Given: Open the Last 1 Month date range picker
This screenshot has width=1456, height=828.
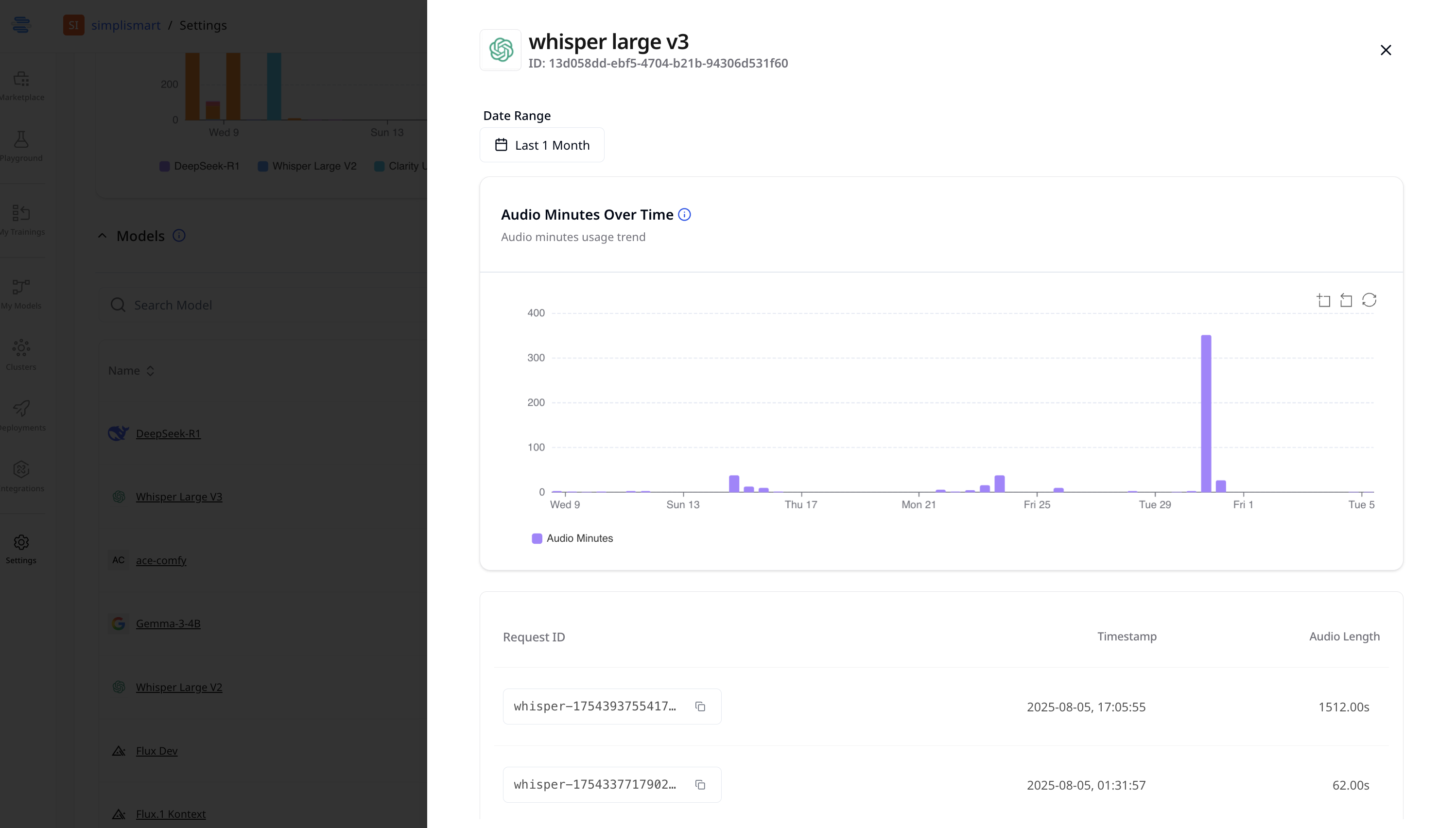Looking at the screenshot, I should (541, 145).
